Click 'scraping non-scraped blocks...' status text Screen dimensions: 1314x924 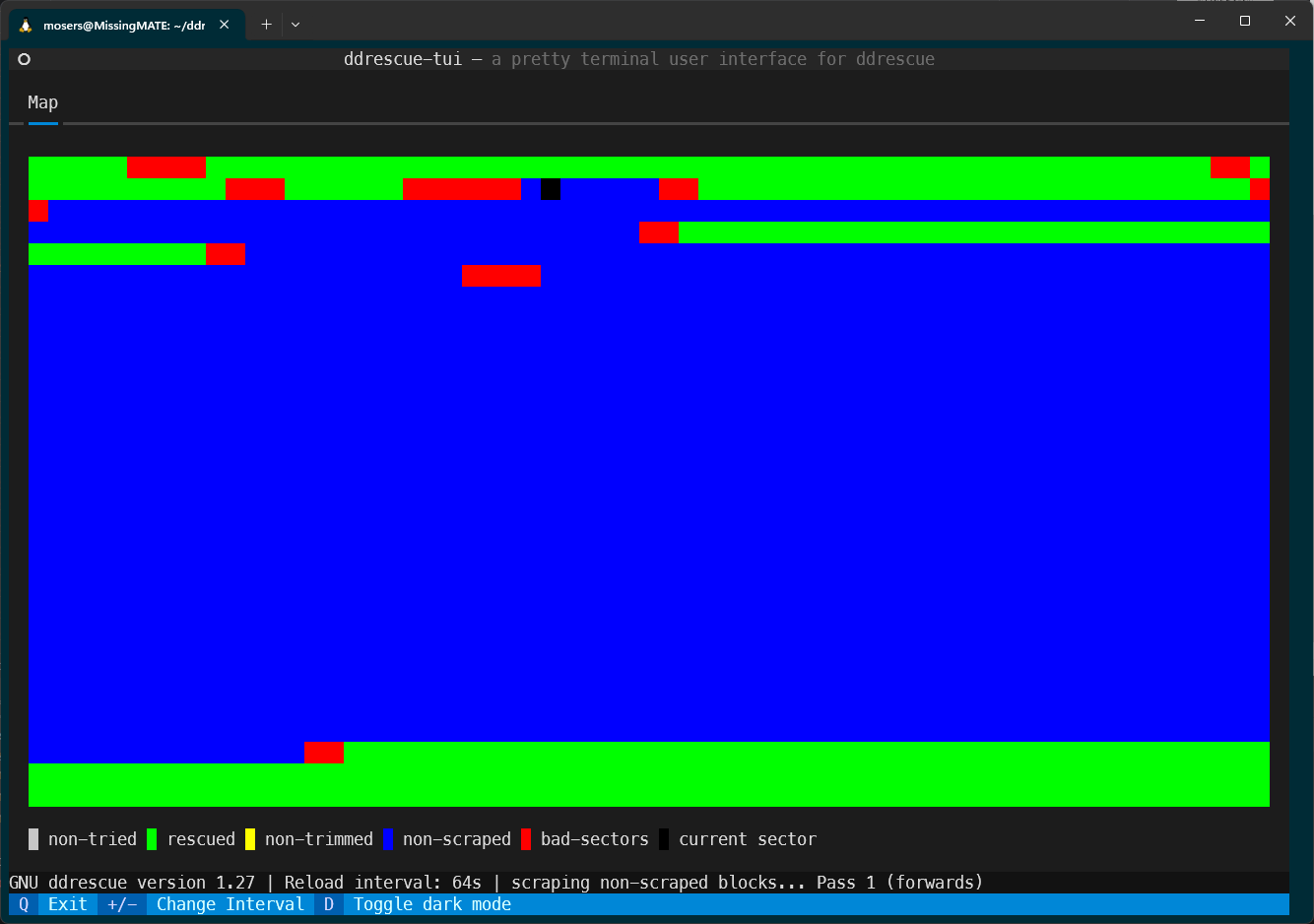pos(659,883)
